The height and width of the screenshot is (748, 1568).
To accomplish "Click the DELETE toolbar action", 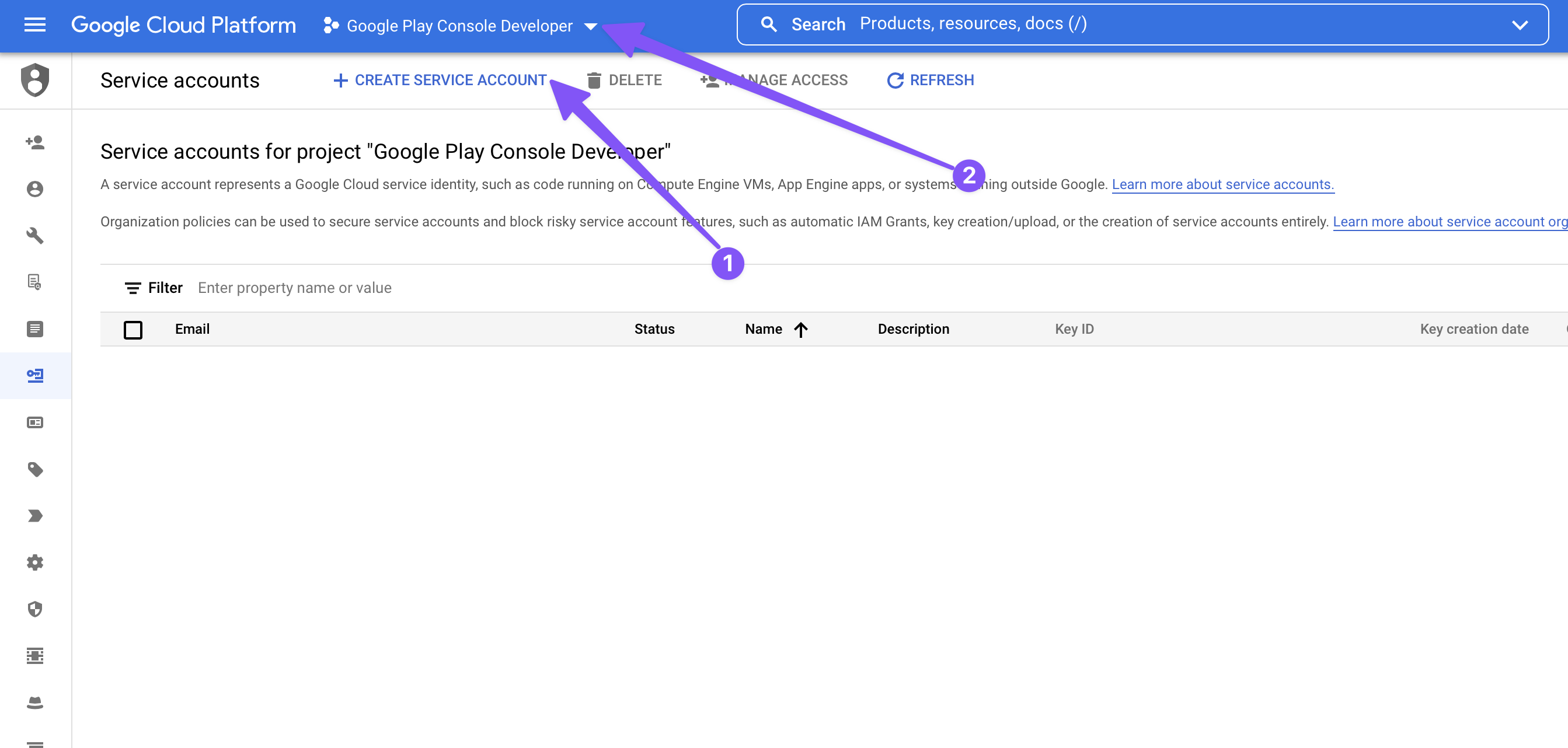I will point(624,81).
